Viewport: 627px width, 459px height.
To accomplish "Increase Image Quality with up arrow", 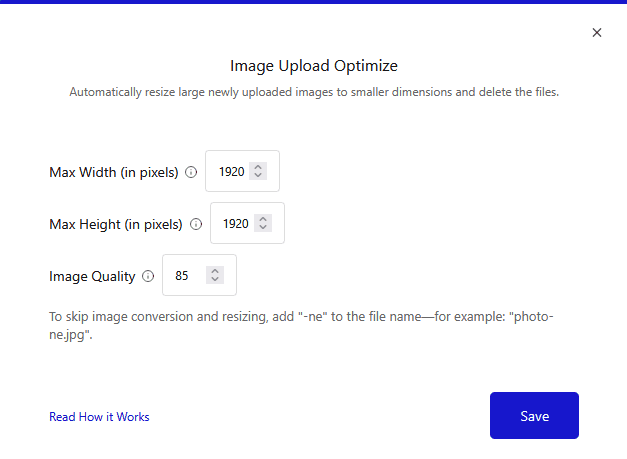I will pyautogui.click(x=215, y=271).
